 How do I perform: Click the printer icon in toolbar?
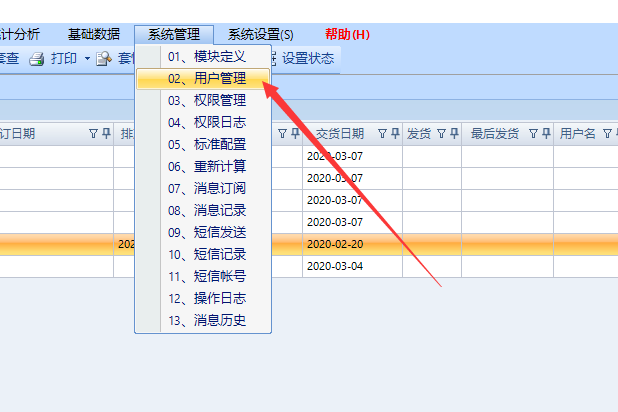[x=36, y=58]
